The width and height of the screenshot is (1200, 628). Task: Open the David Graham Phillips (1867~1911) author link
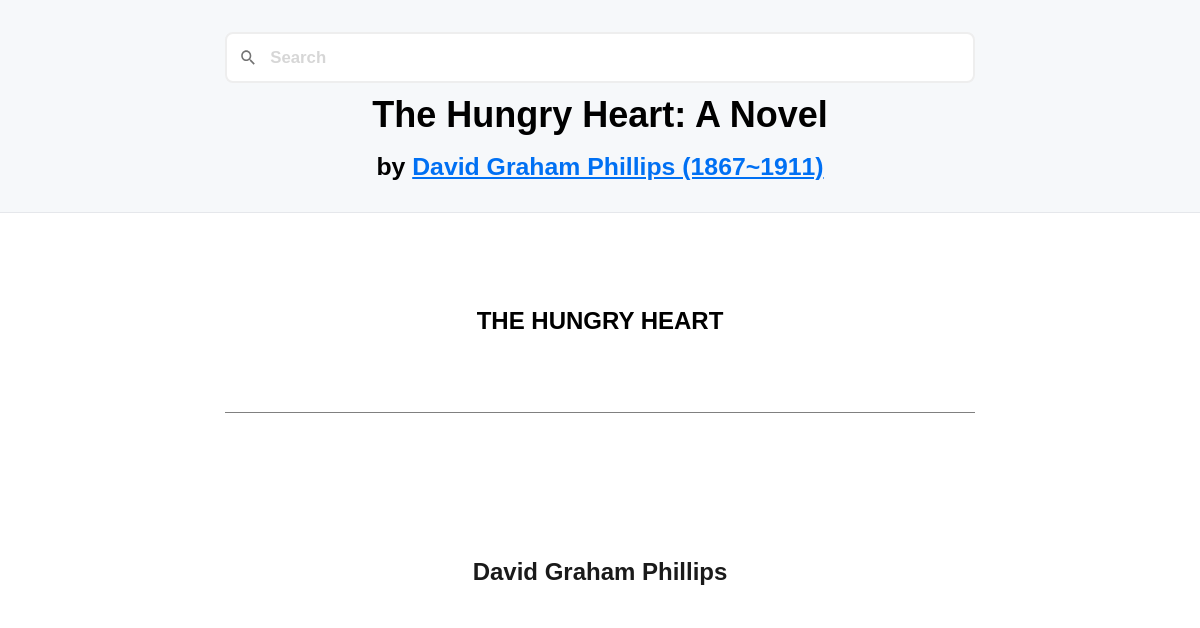tap(617, 167)
